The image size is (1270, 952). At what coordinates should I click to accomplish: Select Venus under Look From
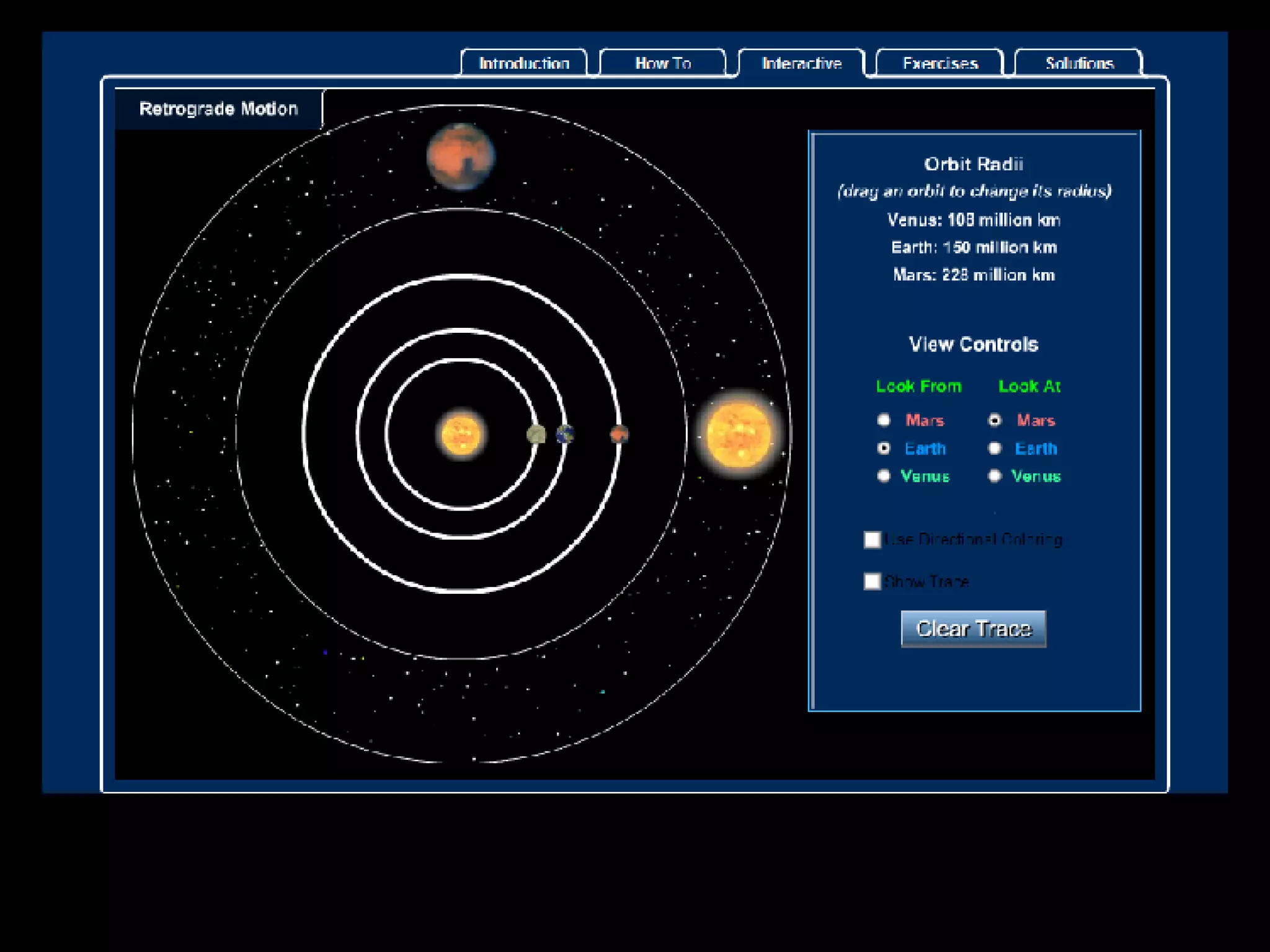point(884,476)
